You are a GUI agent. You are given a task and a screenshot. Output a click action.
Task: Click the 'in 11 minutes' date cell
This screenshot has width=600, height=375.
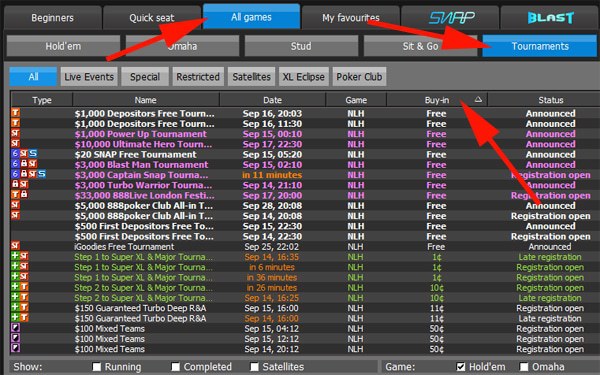(x=272, y=175)
